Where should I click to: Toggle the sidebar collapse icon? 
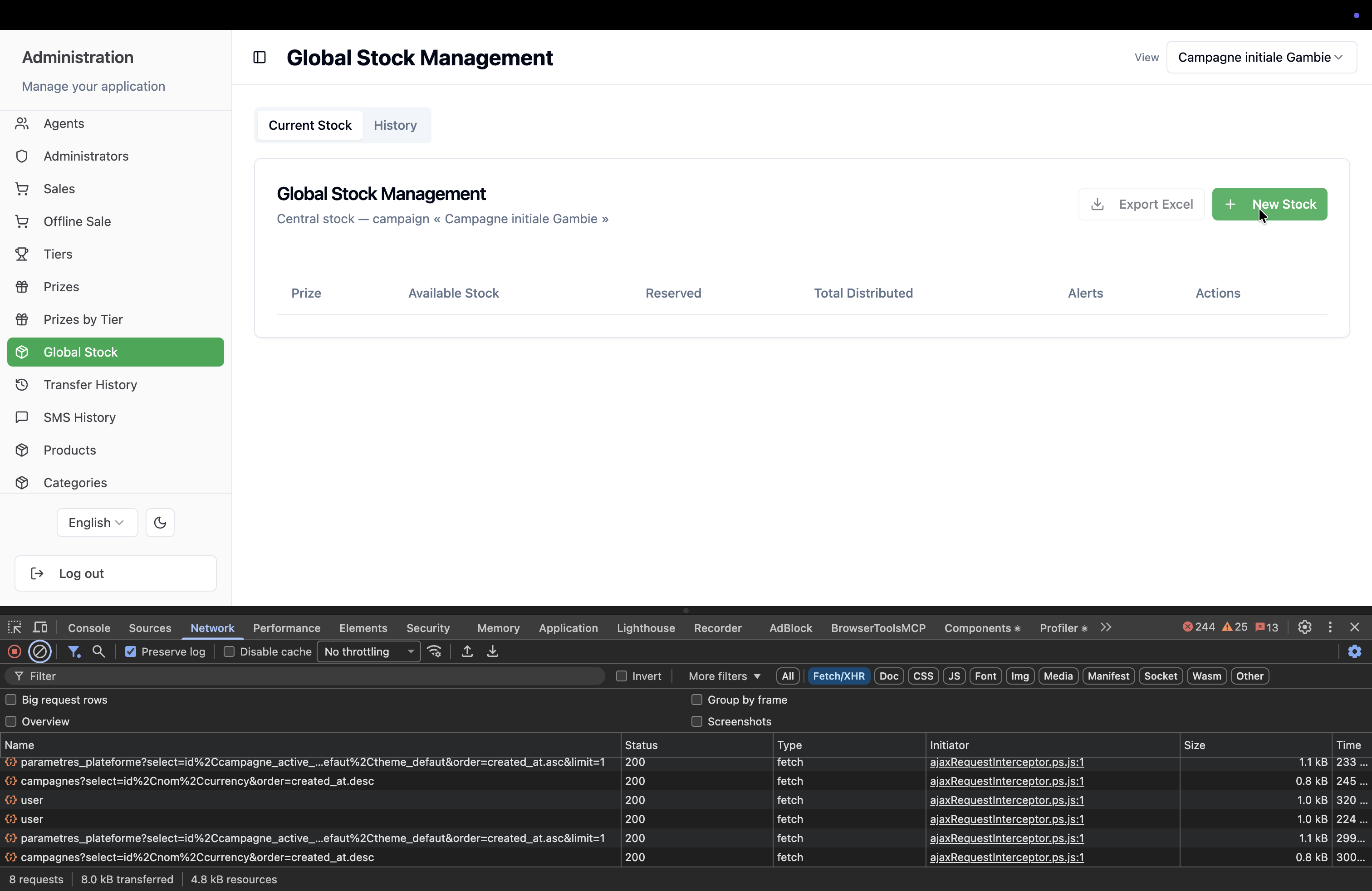coord(260,58)
